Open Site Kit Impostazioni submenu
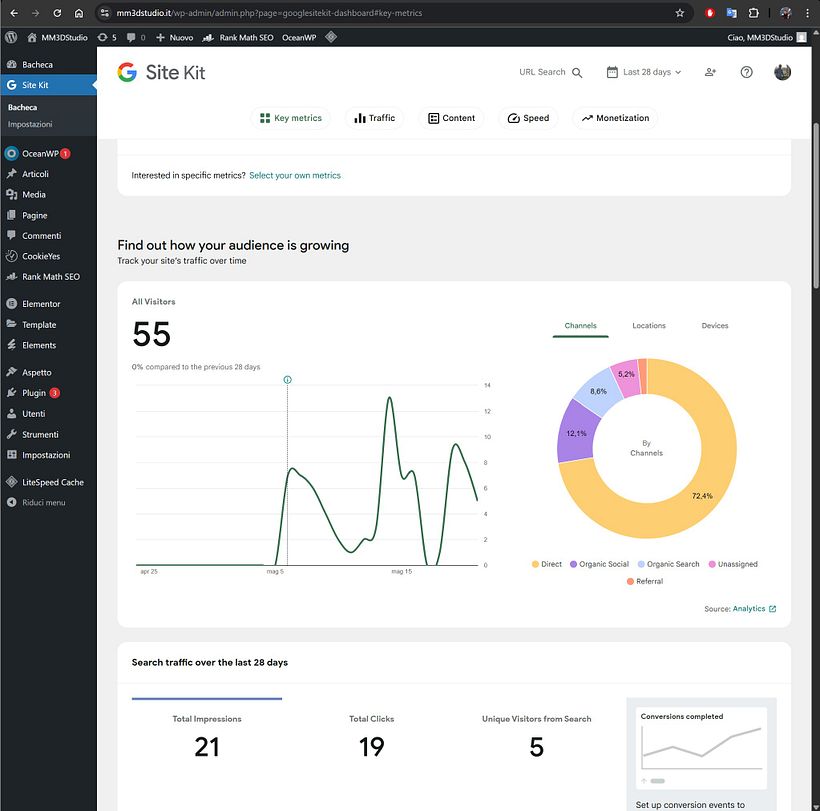Screen dimensions: 820x811 coord(30,124)
